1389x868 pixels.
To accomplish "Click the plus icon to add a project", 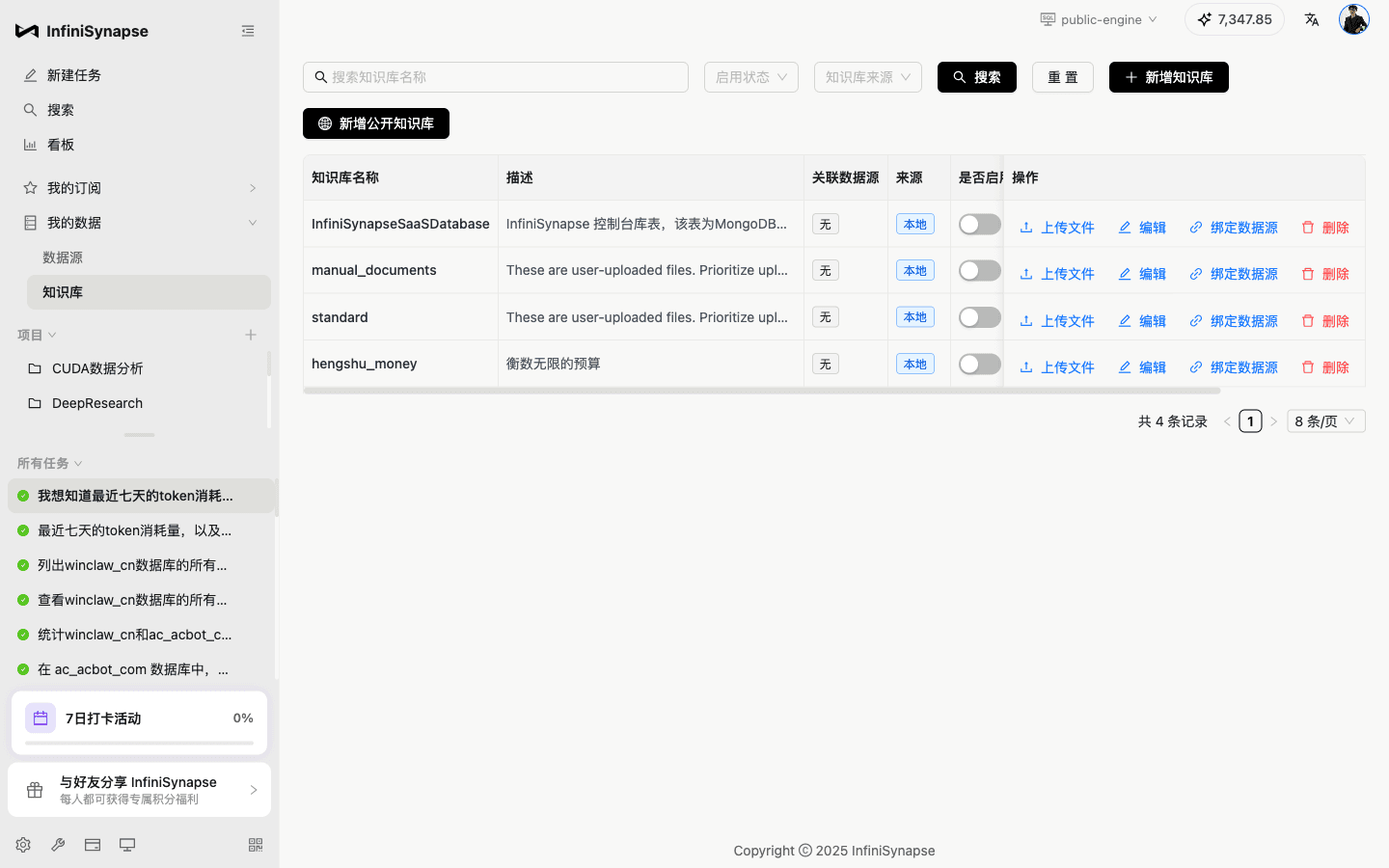I will (251, 335).
